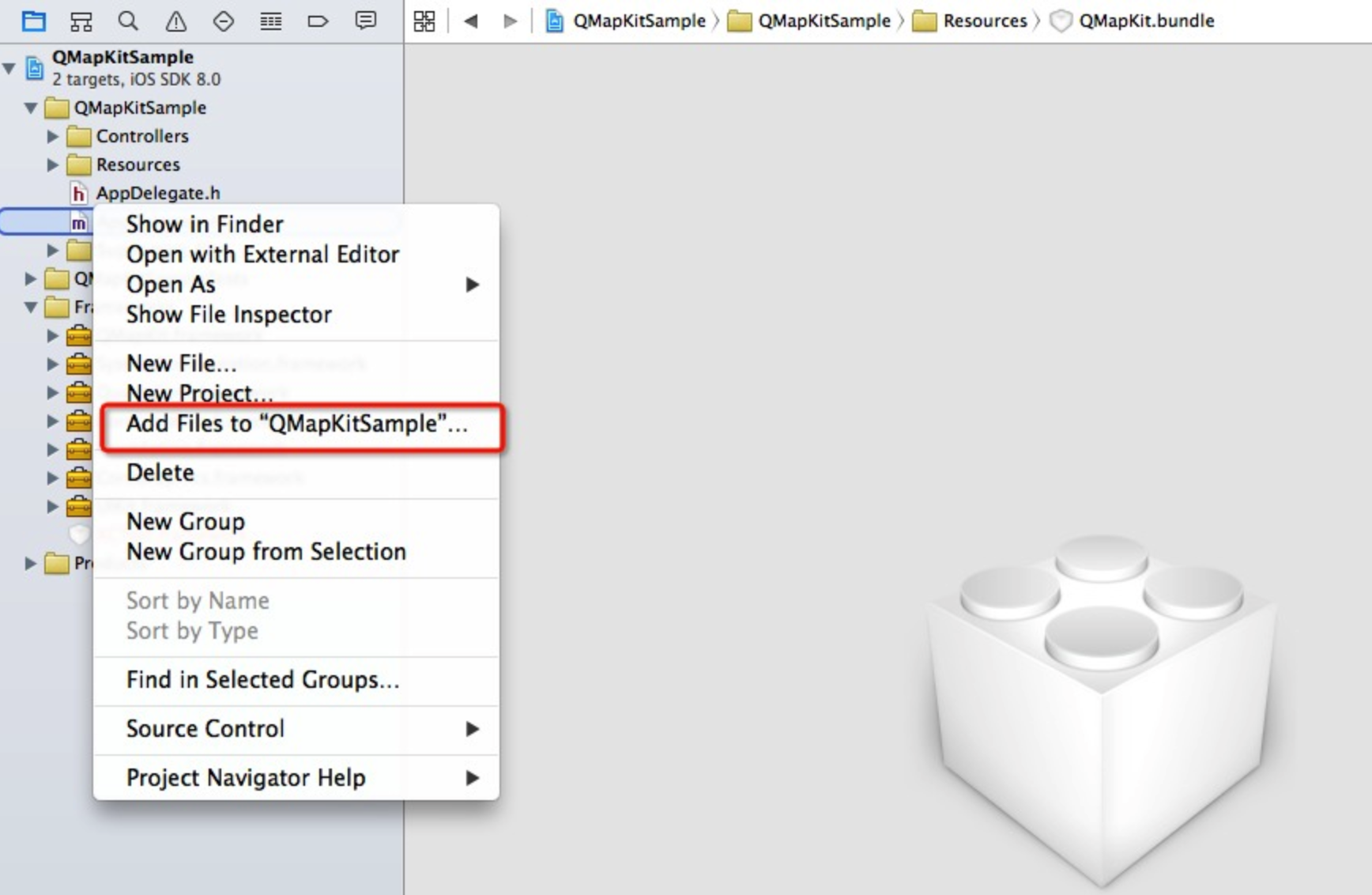This screenshot has width=1372, height=895.
Task: Collapse the QMapKitSample group folder
Action: (31, 108)
